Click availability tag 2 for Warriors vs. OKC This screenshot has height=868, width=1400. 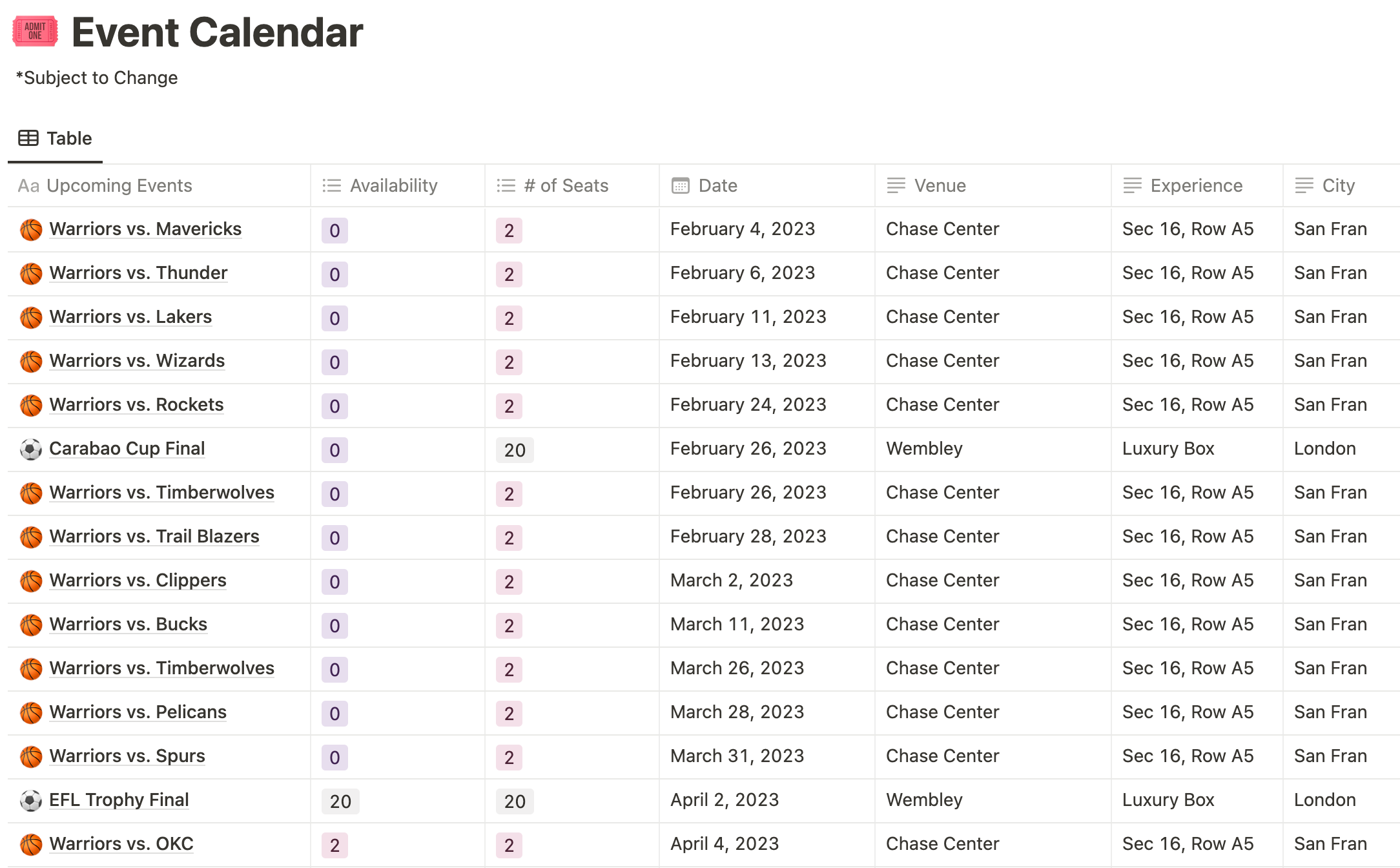pos(335,845)
